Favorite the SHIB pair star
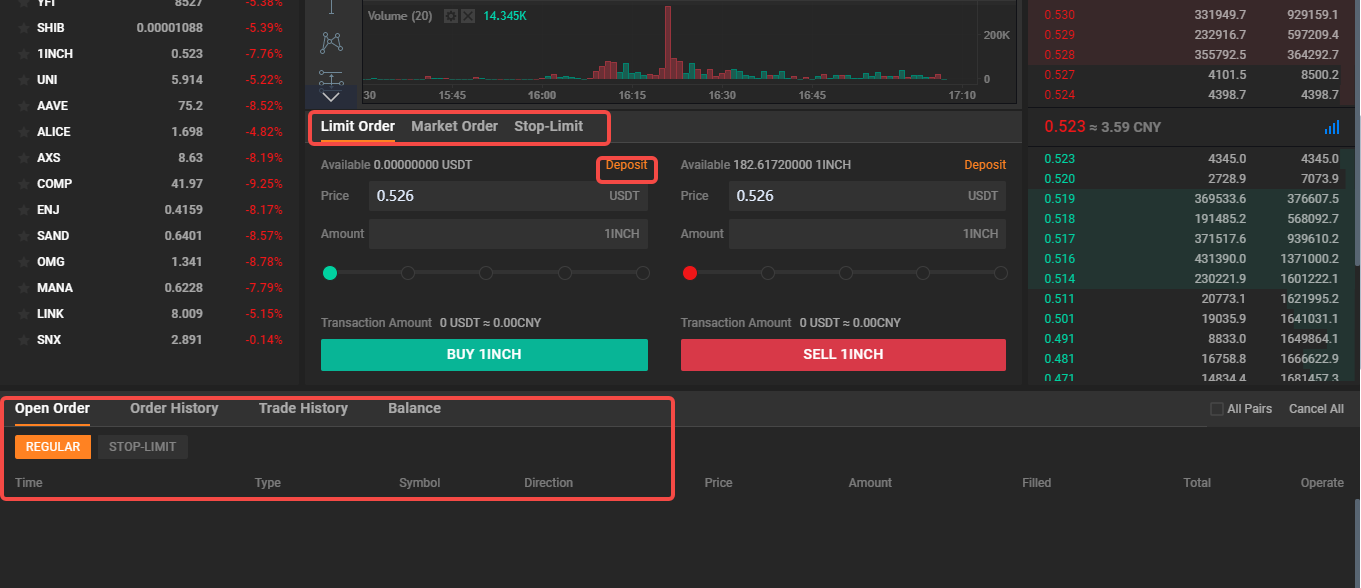The width and height of the screenshot is (1361, 588). tap(23, 28)
